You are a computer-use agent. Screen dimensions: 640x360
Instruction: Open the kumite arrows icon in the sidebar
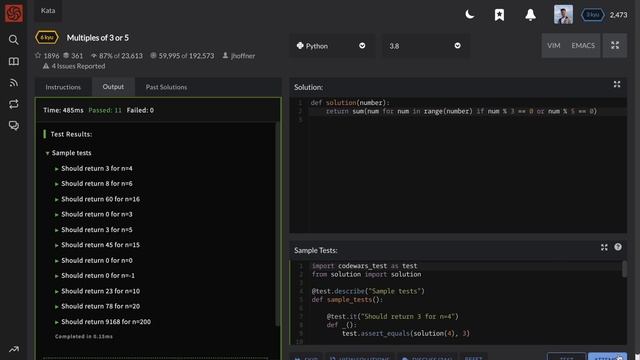13,104
